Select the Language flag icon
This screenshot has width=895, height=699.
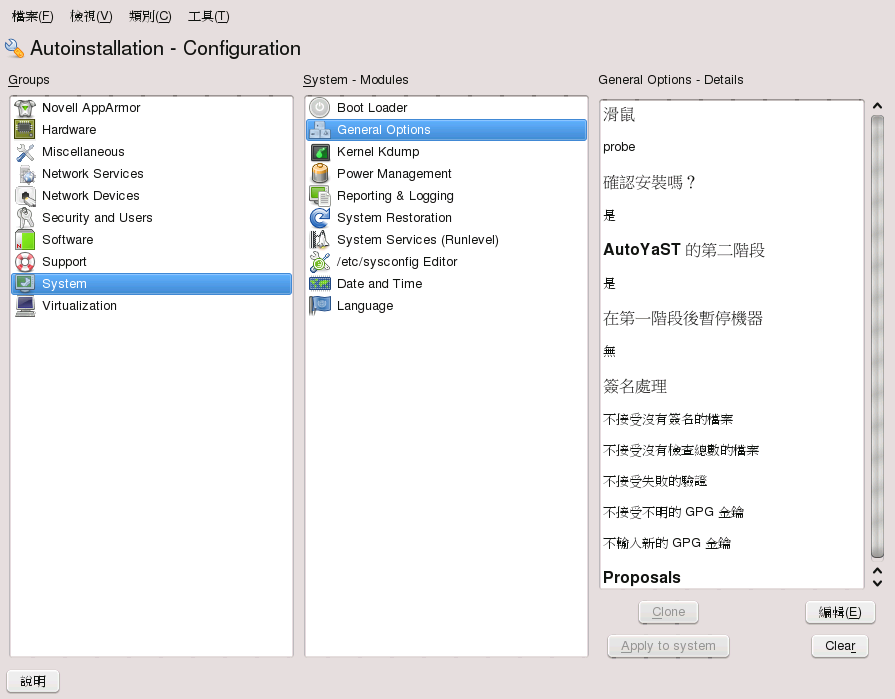point(320,305)
